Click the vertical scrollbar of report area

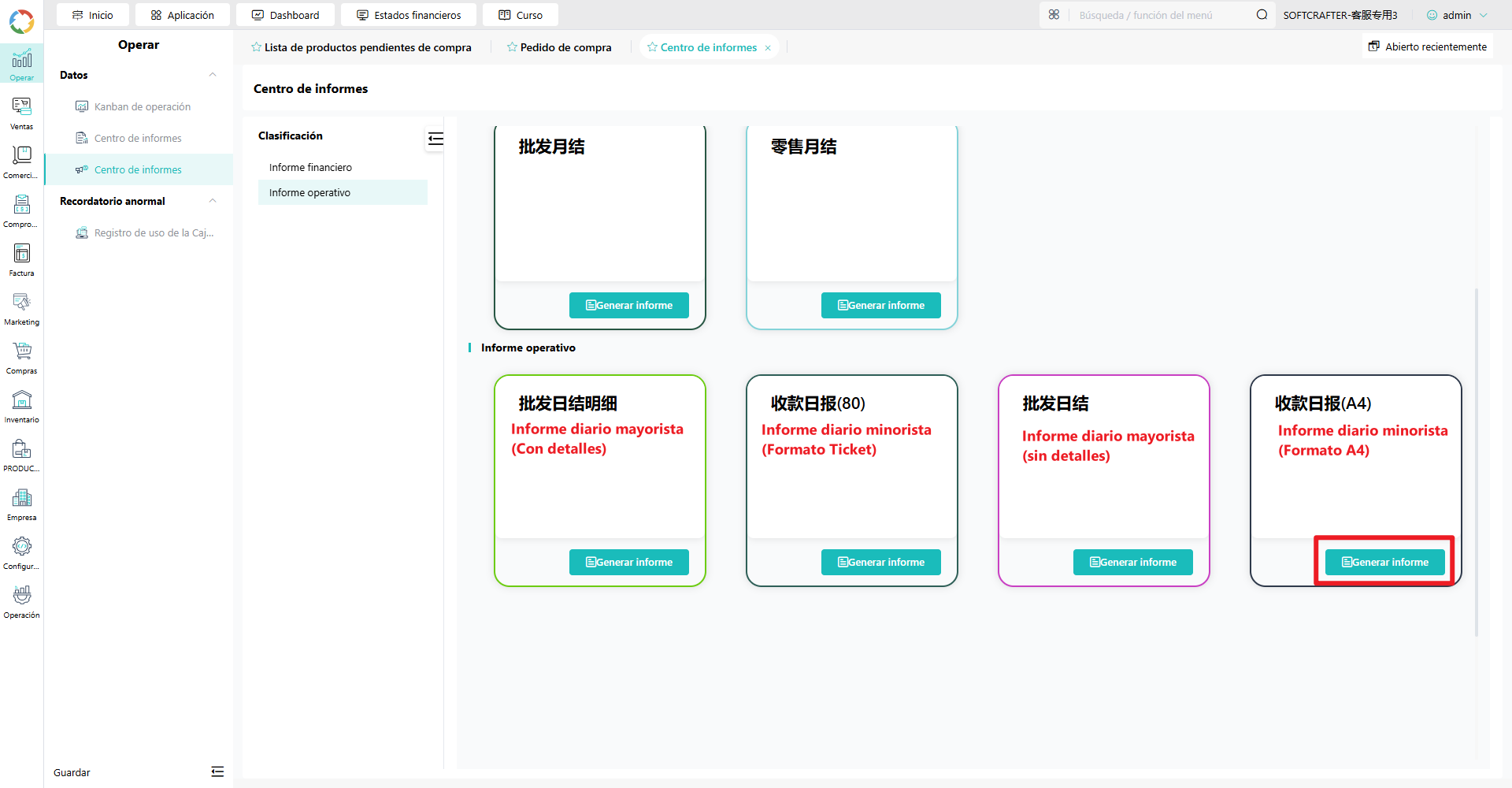click(1477, 463)
